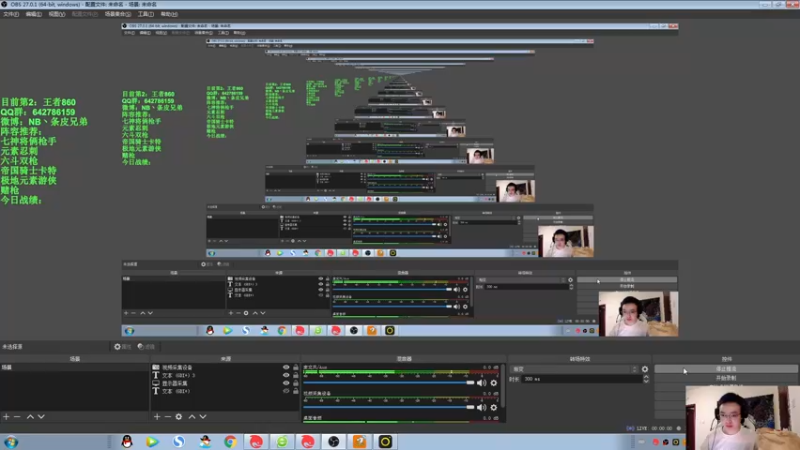Screen dimensions: 800x450
Task: Move source down with arrow icon
Action: click(x=203, y=417)
